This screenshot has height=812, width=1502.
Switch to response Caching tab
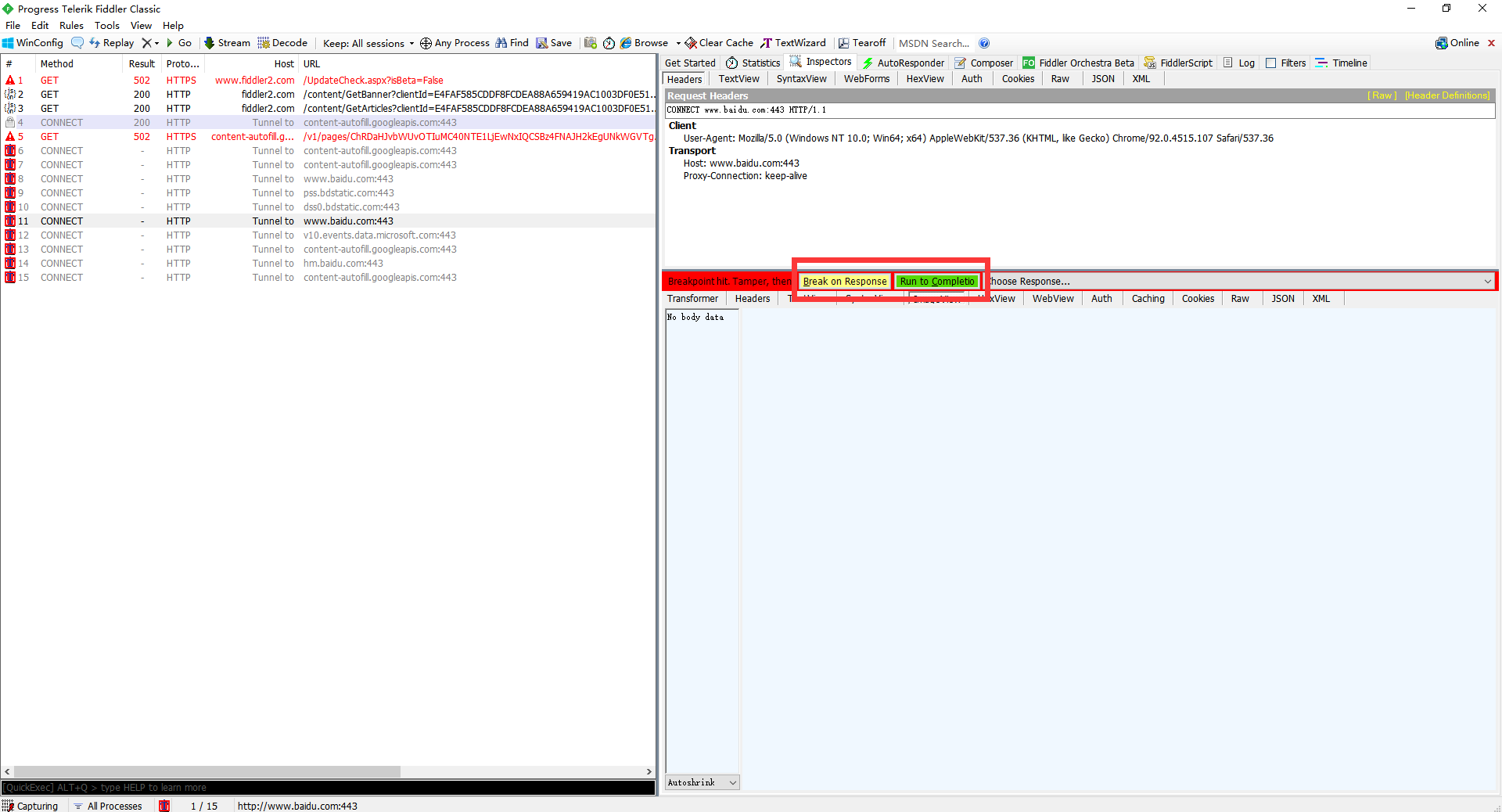tap(1148, 298)
